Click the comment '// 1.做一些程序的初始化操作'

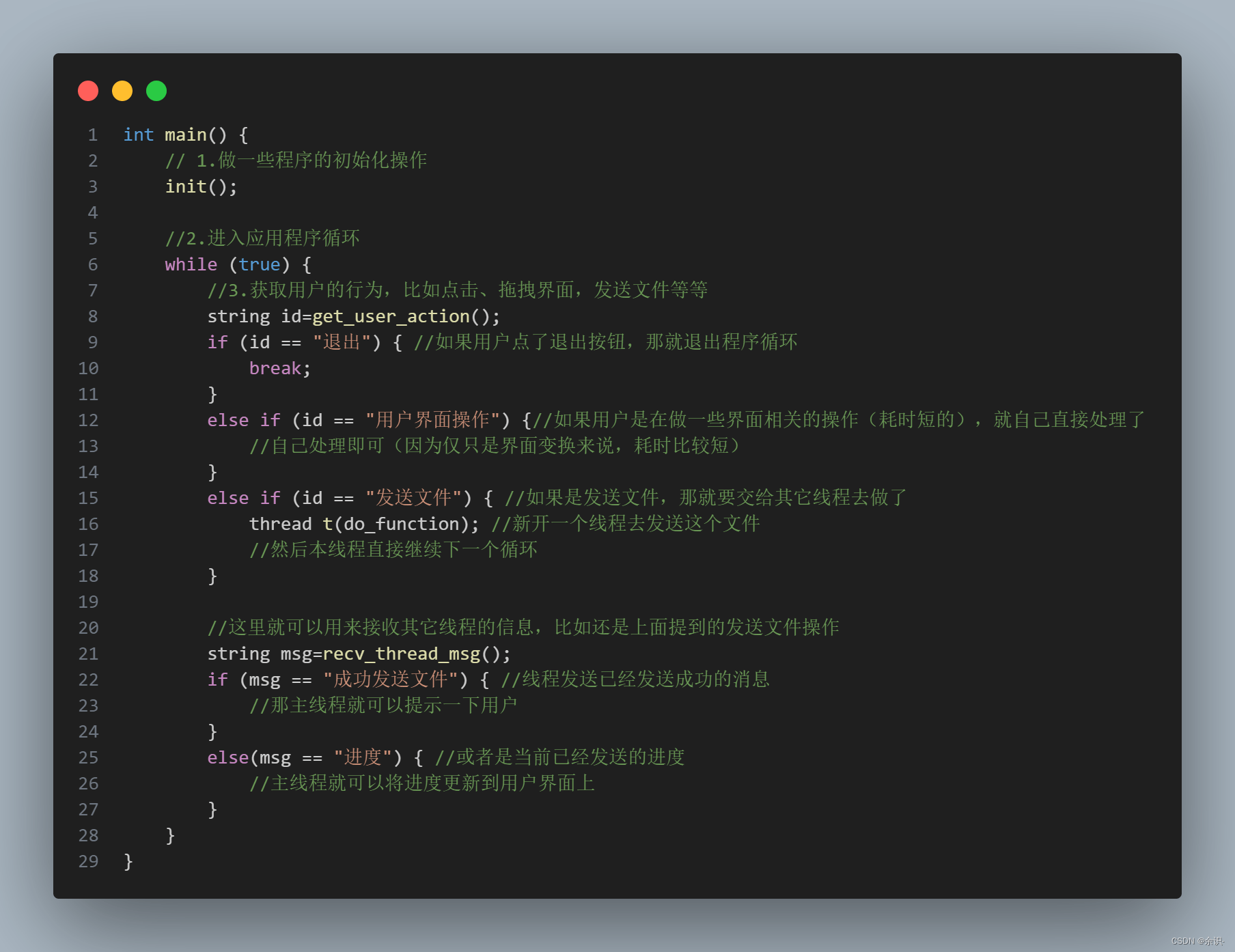296,160
